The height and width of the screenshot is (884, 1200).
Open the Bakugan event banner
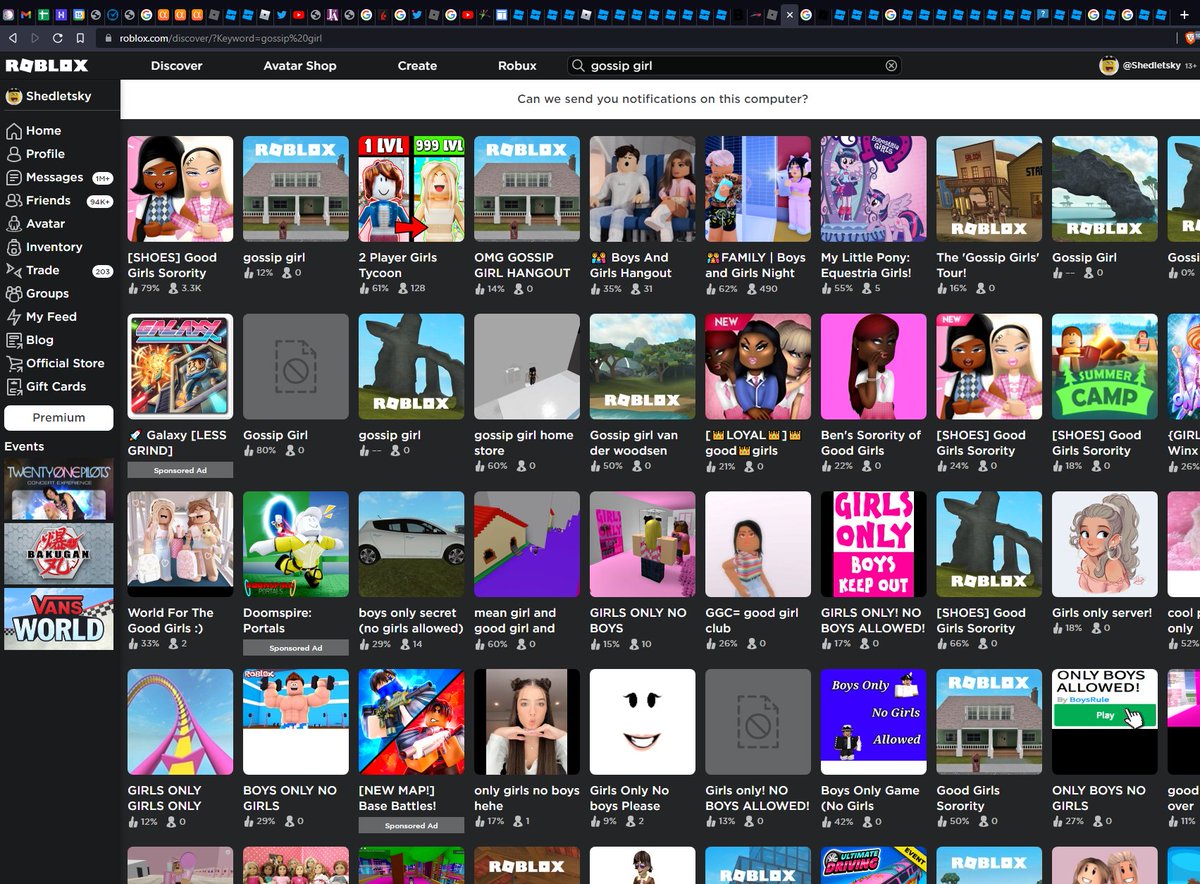[x=59, y=554]
